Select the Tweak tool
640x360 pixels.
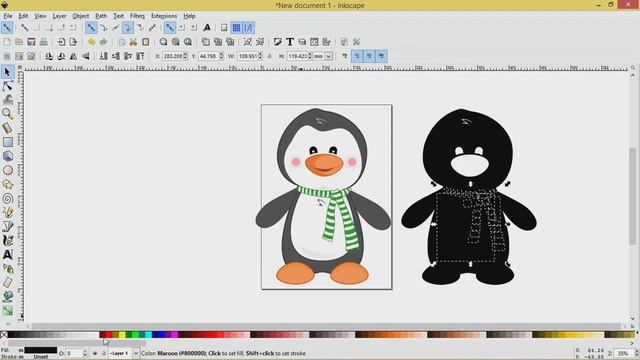point(7,100)
